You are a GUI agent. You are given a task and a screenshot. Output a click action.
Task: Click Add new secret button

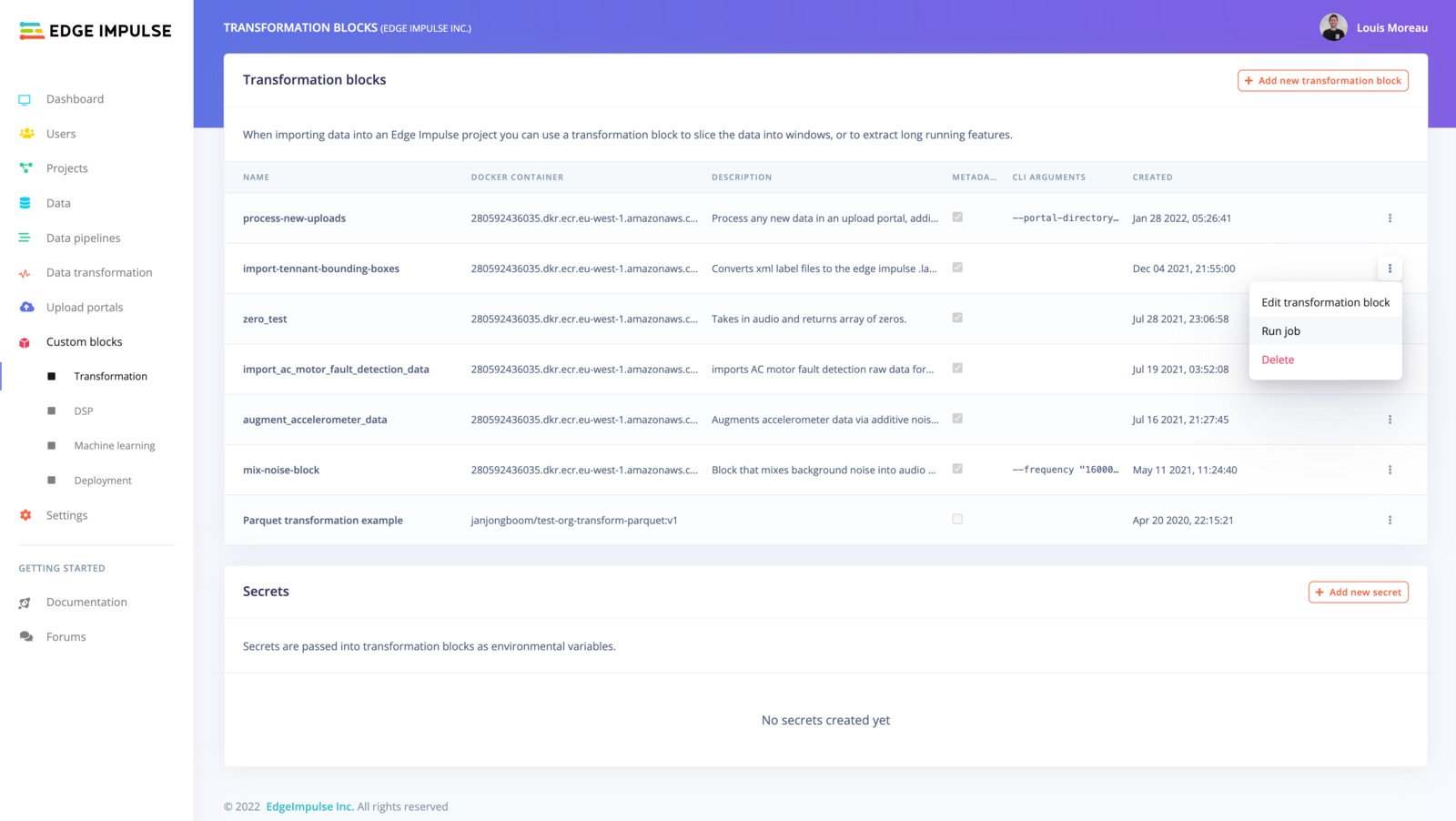pyautogui.click(x=1358, y=593)
